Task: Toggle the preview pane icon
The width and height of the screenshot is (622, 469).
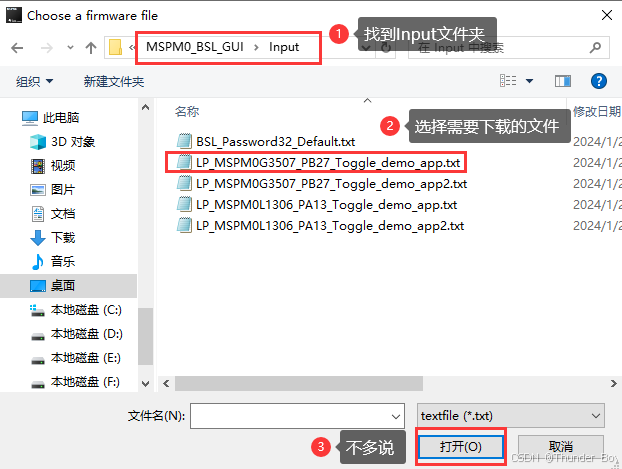Action: pos(562,81)
